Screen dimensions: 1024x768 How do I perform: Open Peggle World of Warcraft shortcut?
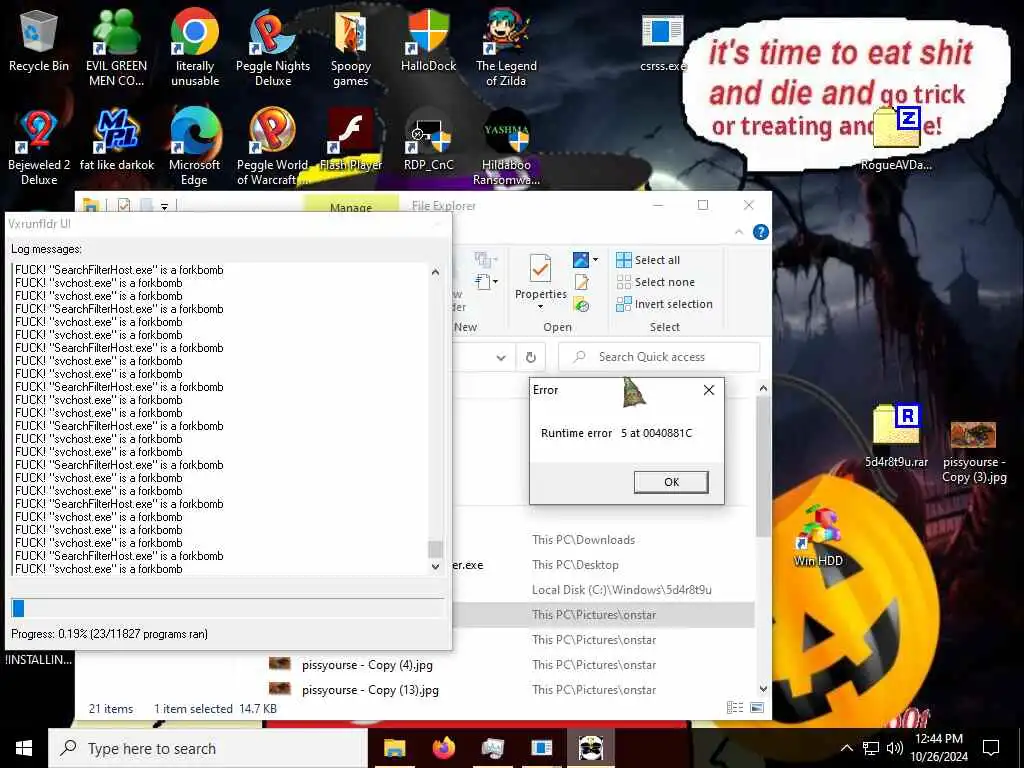tap(273, 147)
